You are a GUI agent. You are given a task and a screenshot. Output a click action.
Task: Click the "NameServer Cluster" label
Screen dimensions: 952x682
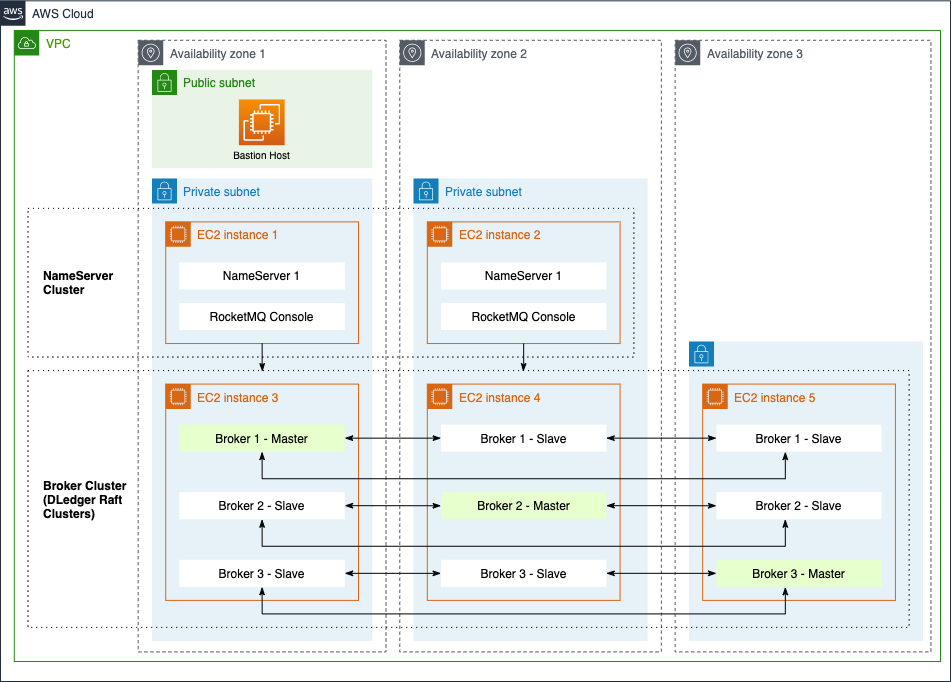[78, 282]
